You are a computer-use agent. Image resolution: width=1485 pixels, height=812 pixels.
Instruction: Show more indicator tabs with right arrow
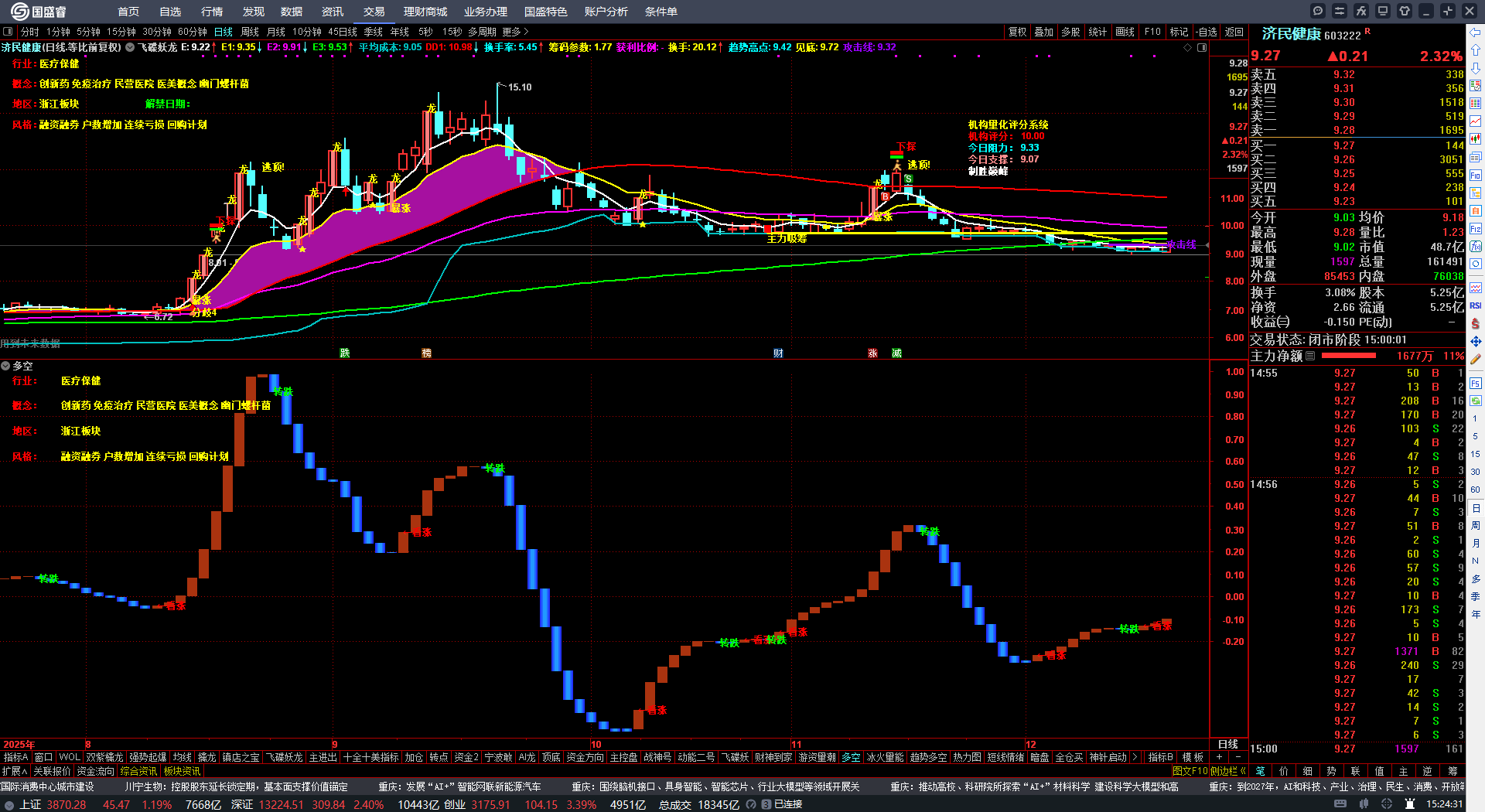tap(1135, 757)
